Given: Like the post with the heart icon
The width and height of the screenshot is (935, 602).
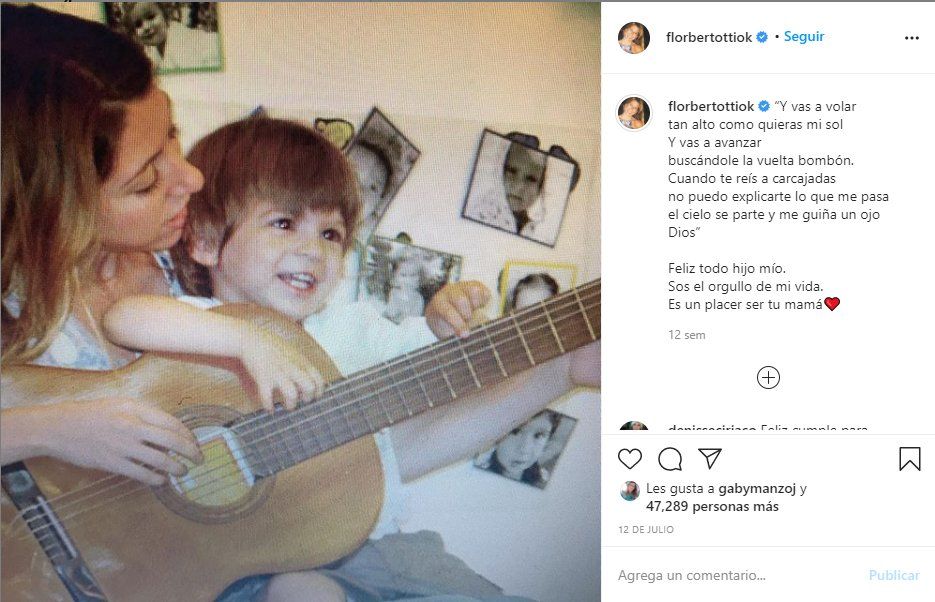Looking at the screenshot, I should pyautogui.click(x=630, y=459).
